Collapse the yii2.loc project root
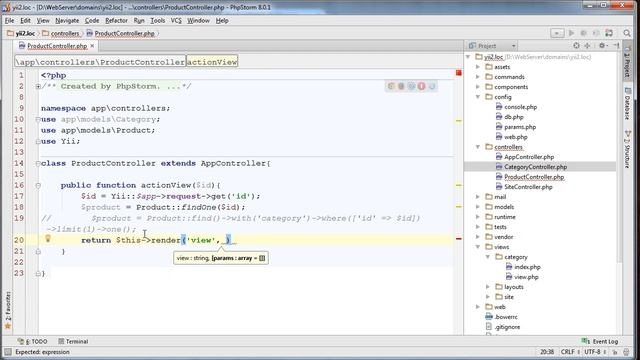 (x=469, y=57)
